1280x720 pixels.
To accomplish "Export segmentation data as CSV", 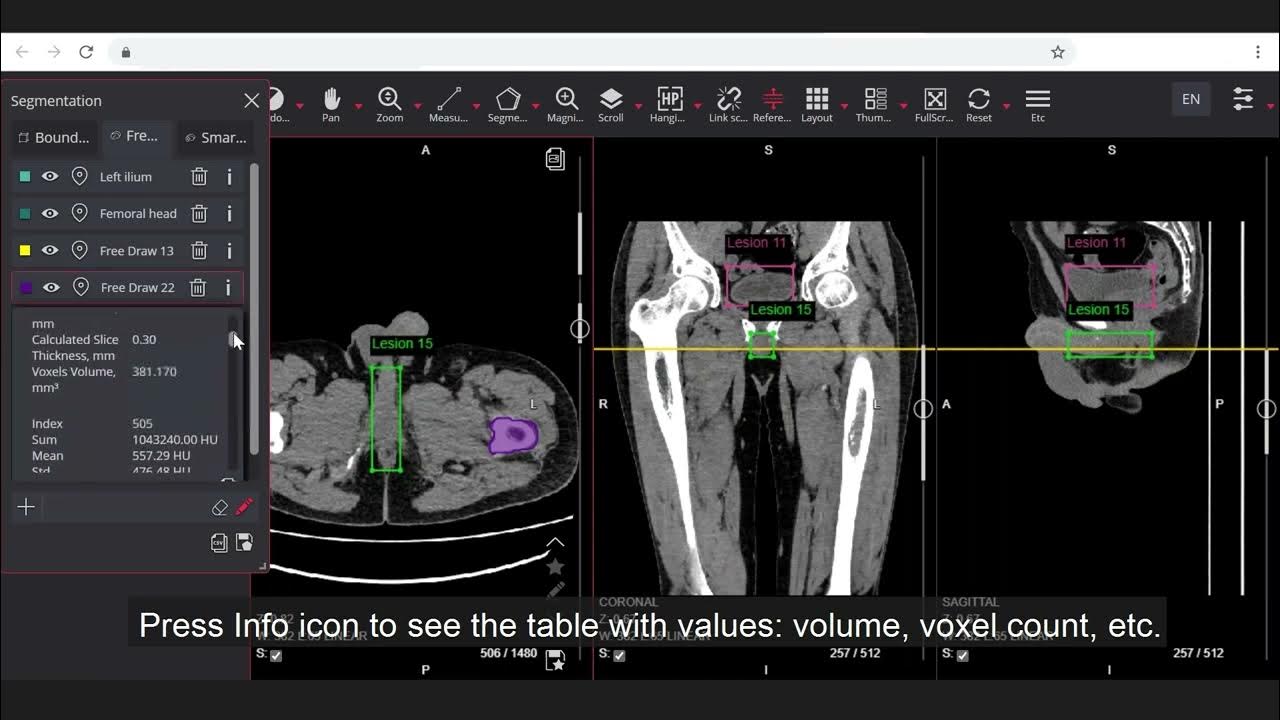I will (x=219, y=543).
